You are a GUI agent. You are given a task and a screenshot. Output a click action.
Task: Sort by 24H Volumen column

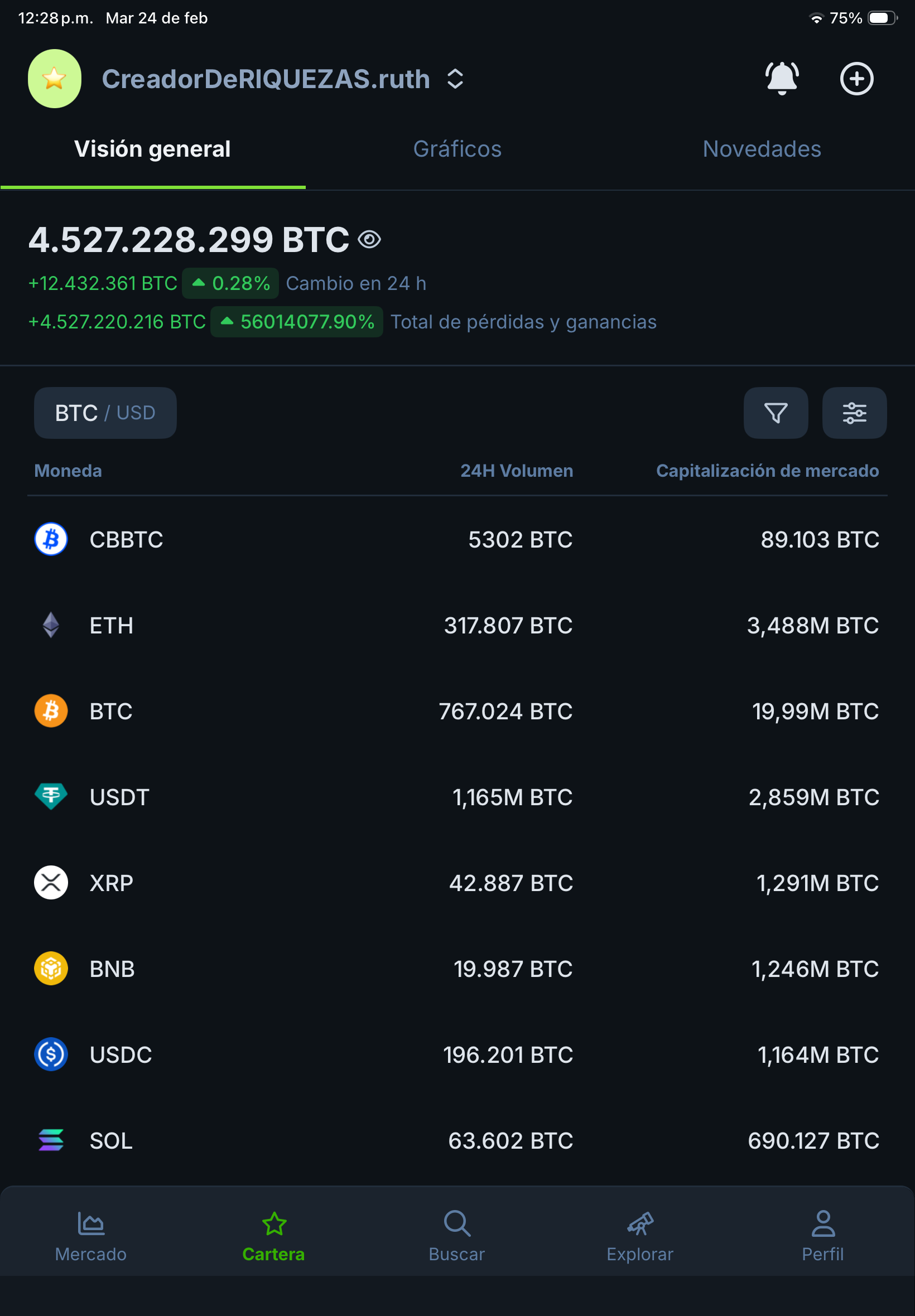517,471
